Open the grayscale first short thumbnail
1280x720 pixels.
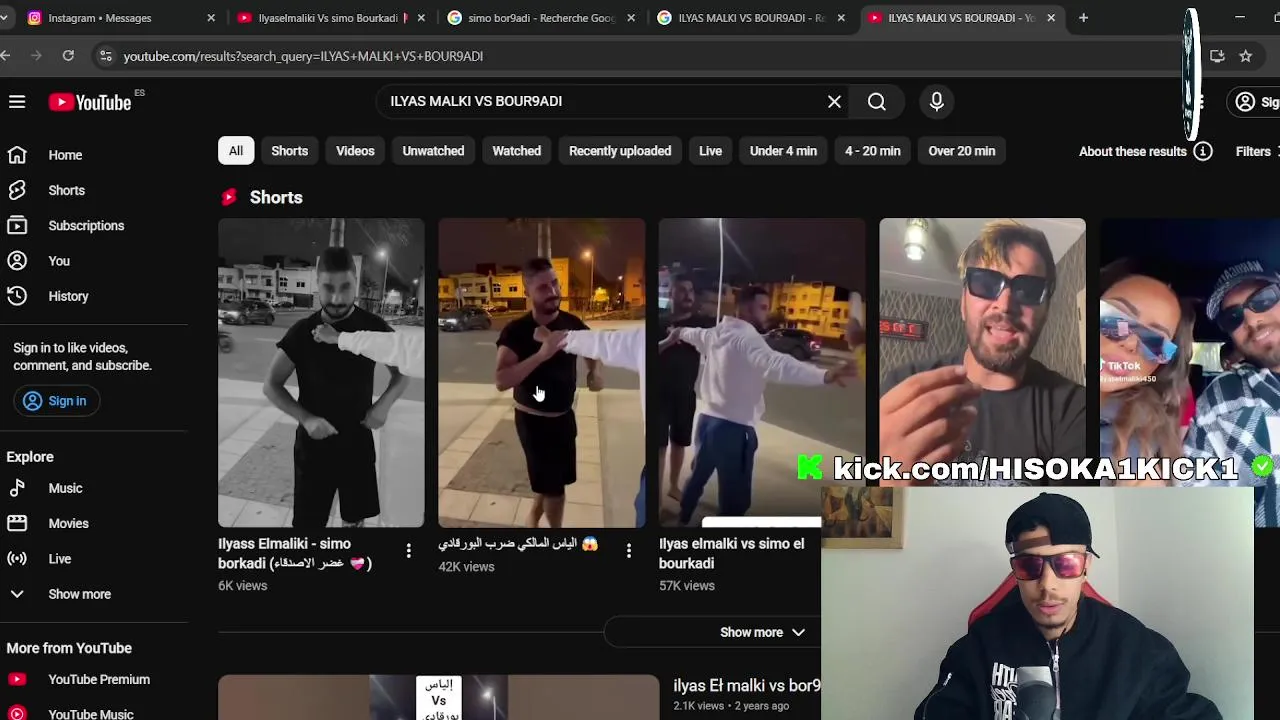[321, 372]
